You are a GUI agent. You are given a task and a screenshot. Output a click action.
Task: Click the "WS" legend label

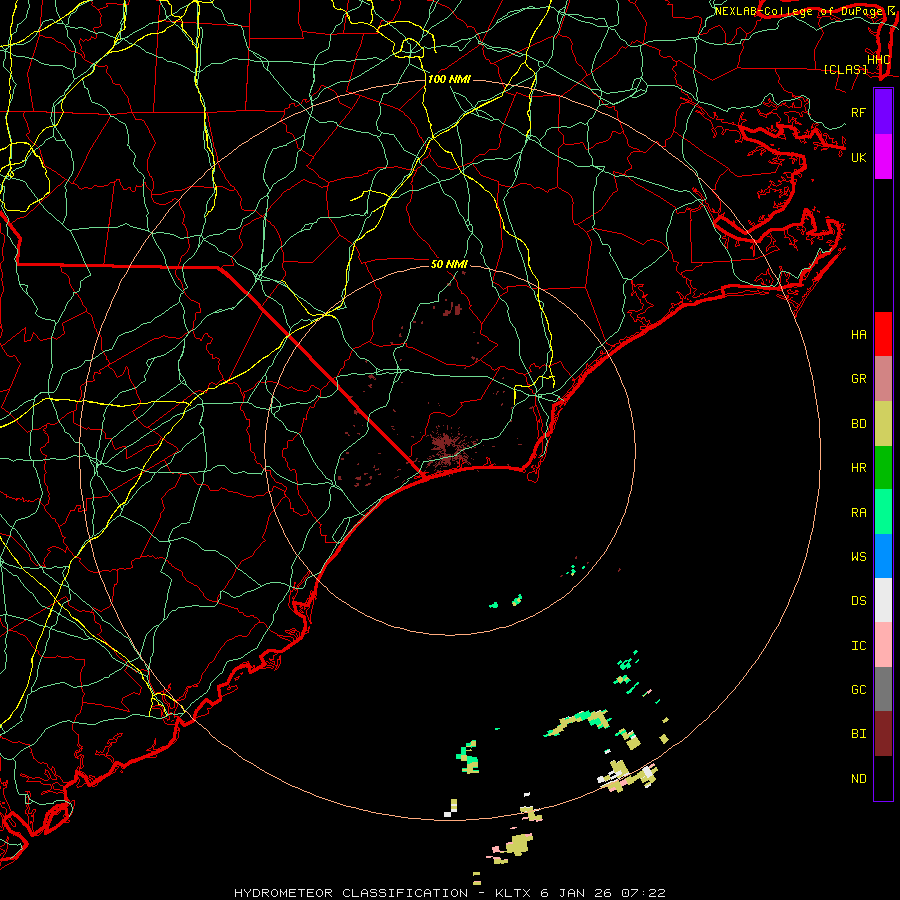click(x=858, y=557)
